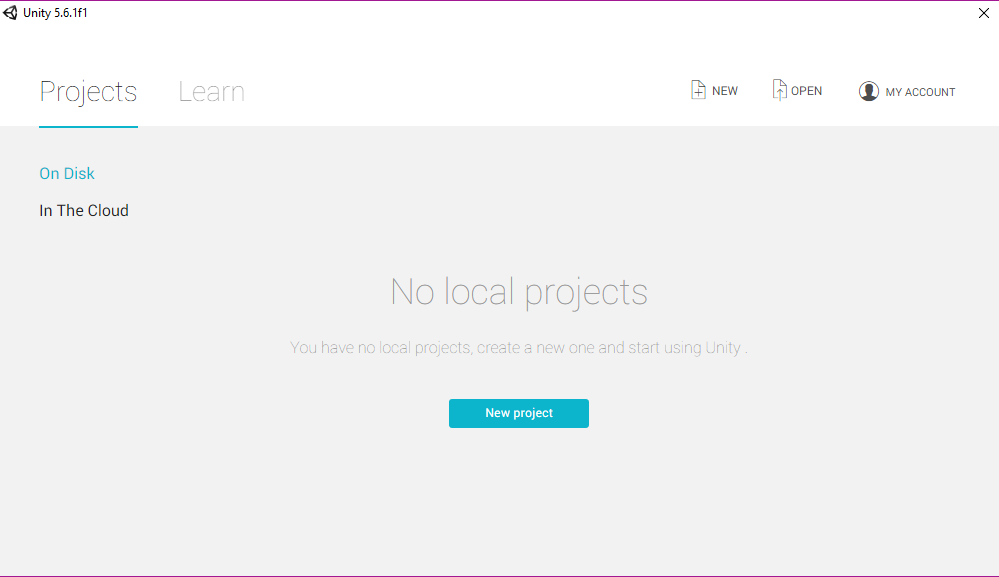Close the Unity launcher window
Image resolution: width=999 pixels, height=577 pixels.
[984, 13]
